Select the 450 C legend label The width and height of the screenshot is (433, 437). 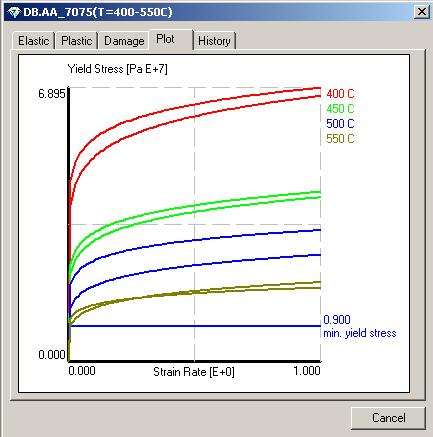pyautogui.click(x=340, y=109)
